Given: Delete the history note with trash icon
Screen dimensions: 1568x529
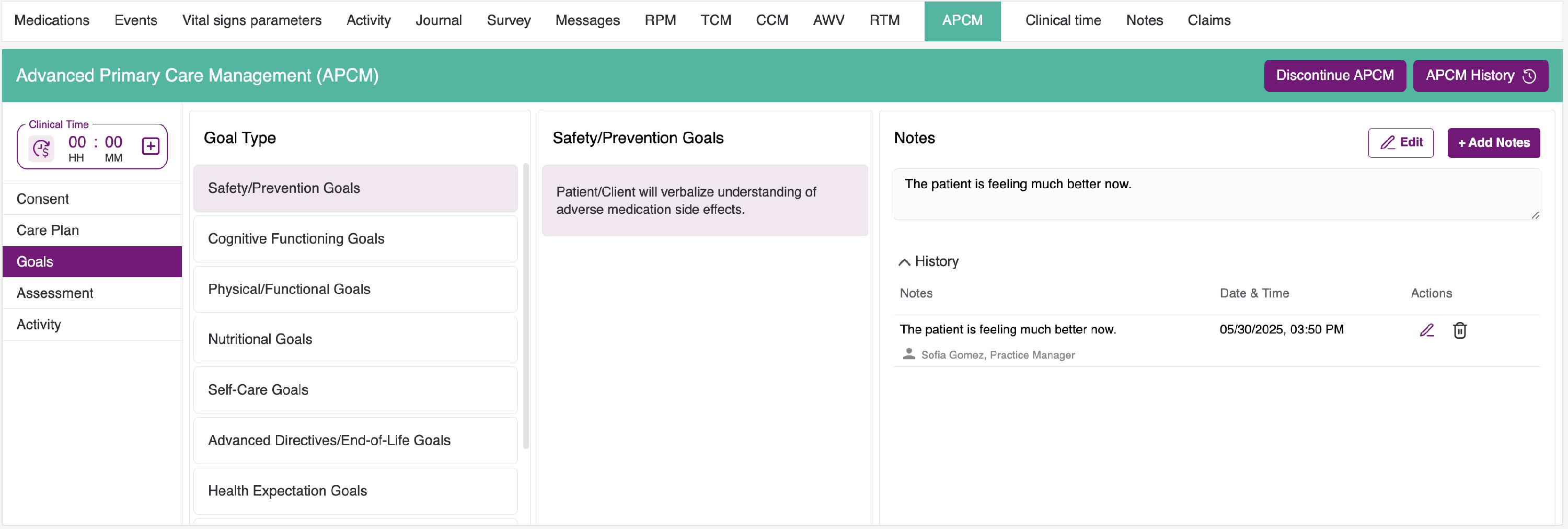Looking at the screenshot, I should [1460, 330].
